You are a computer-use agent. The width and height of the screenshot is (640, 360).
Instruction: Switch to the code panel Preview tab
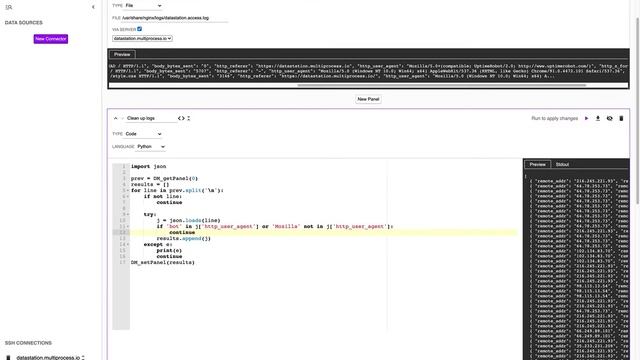[x=538, y=164]
